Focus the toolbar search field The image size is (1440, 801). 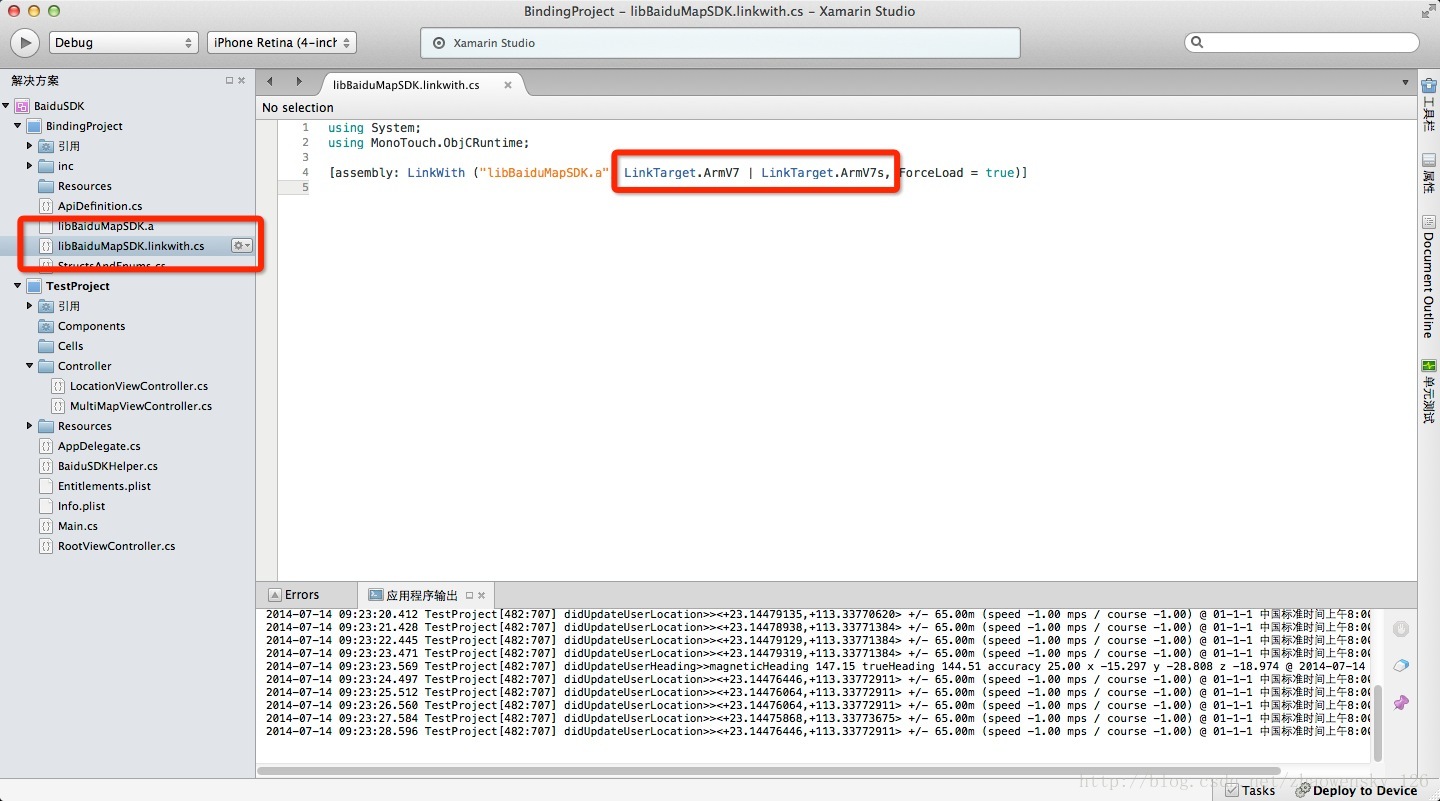[x=1301, y=43]
